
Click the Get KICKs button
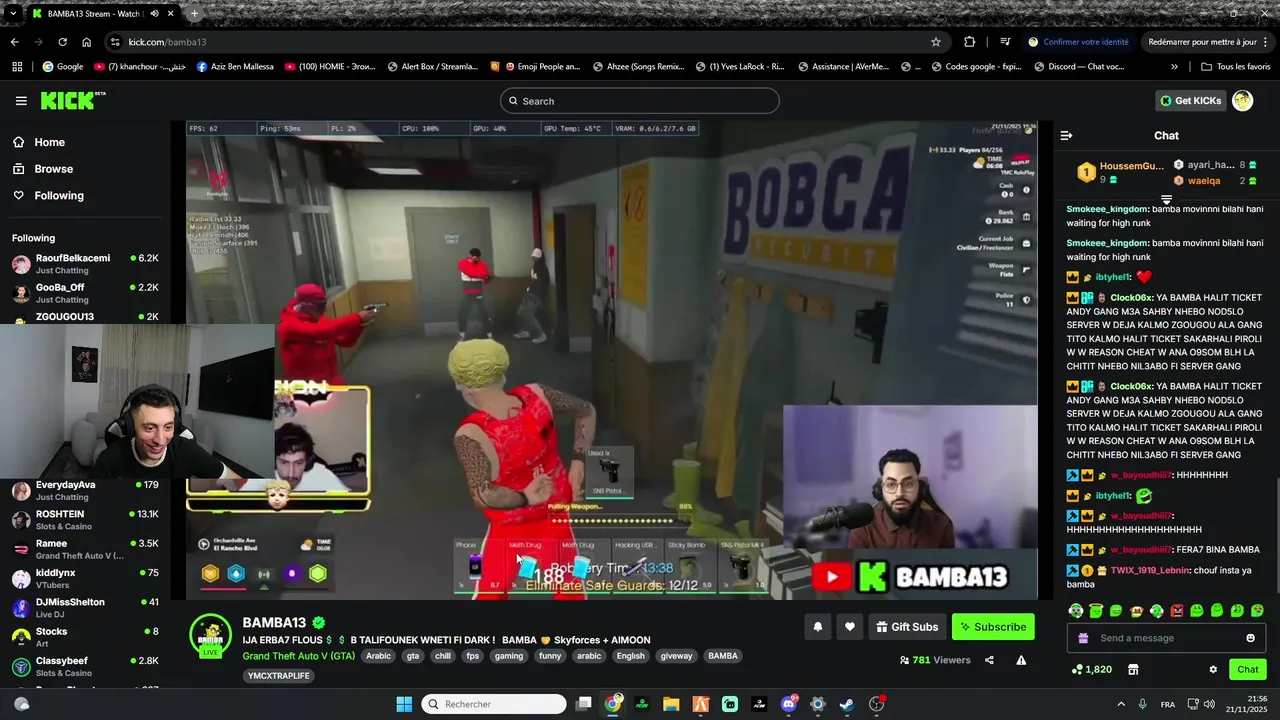click(1190, 101)
